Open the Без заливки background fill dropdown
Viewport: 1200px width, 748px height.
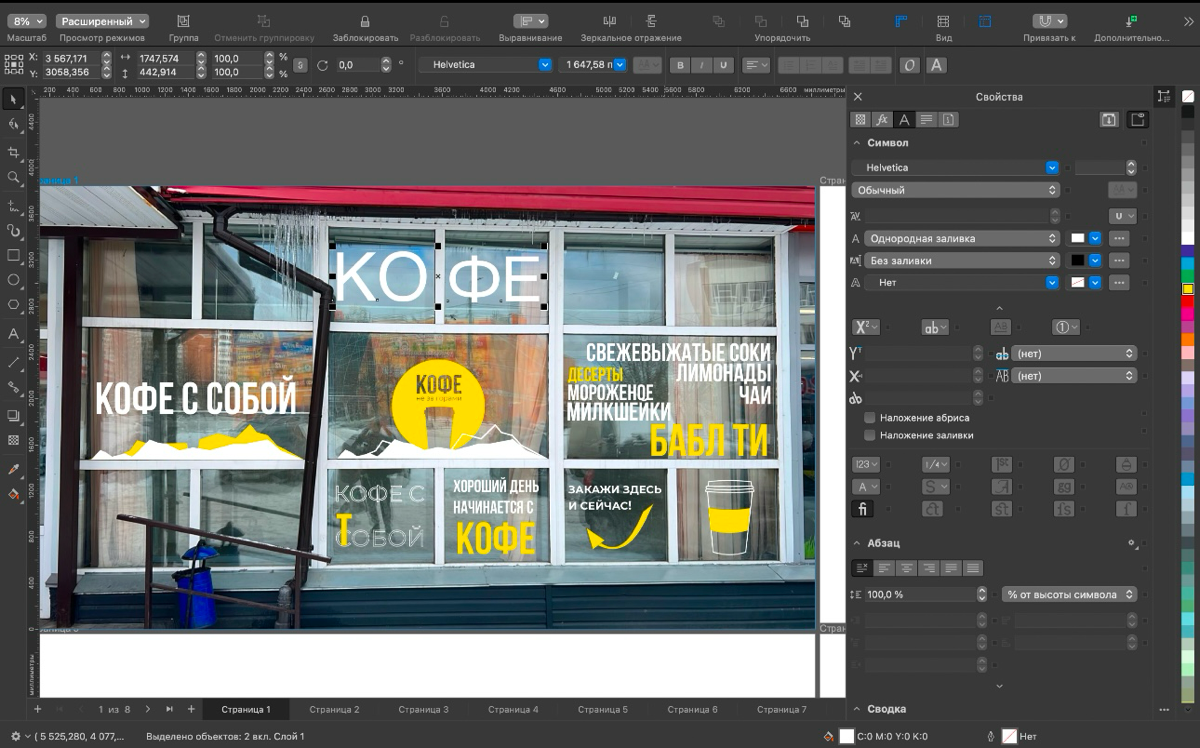962,260
